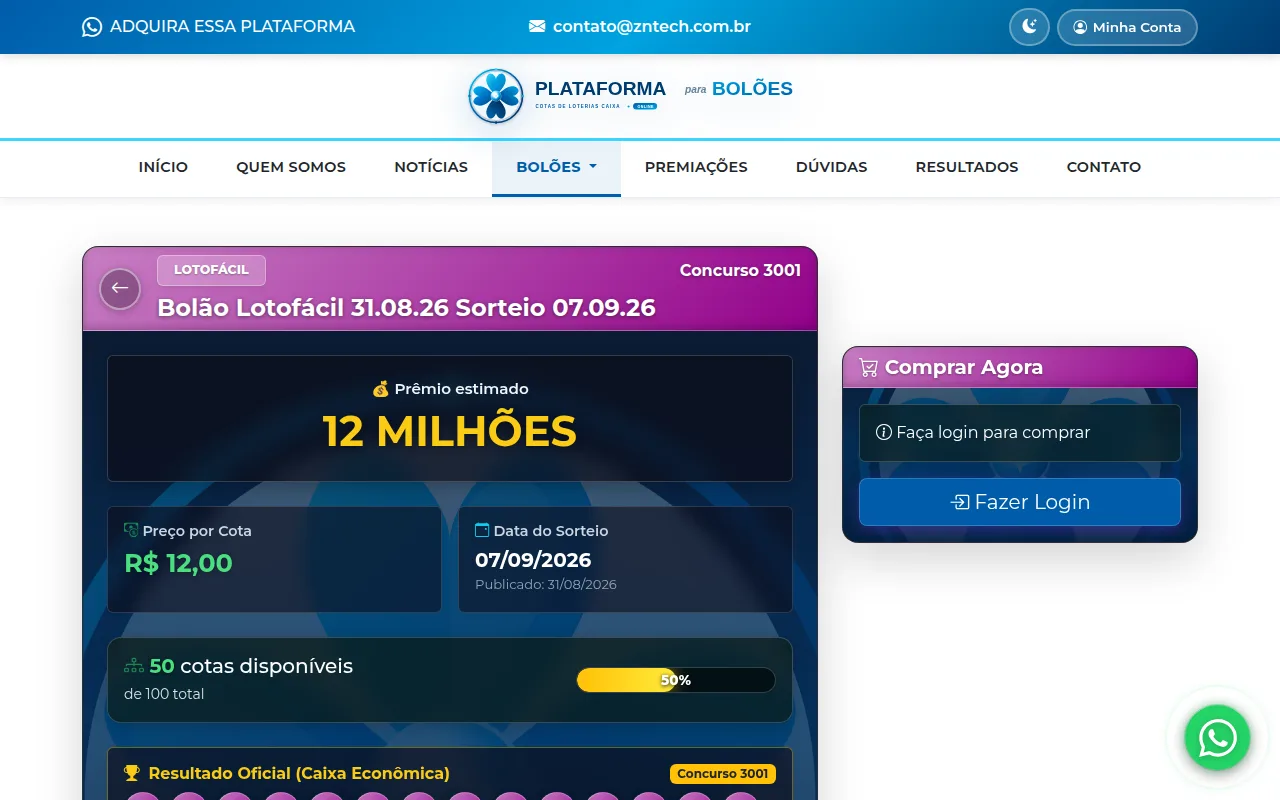Image resolution: width=1280 pixels, height=800 pixels.
Task: Click the Publicado: 31/08/2026 text
Action: pos(546,584)
